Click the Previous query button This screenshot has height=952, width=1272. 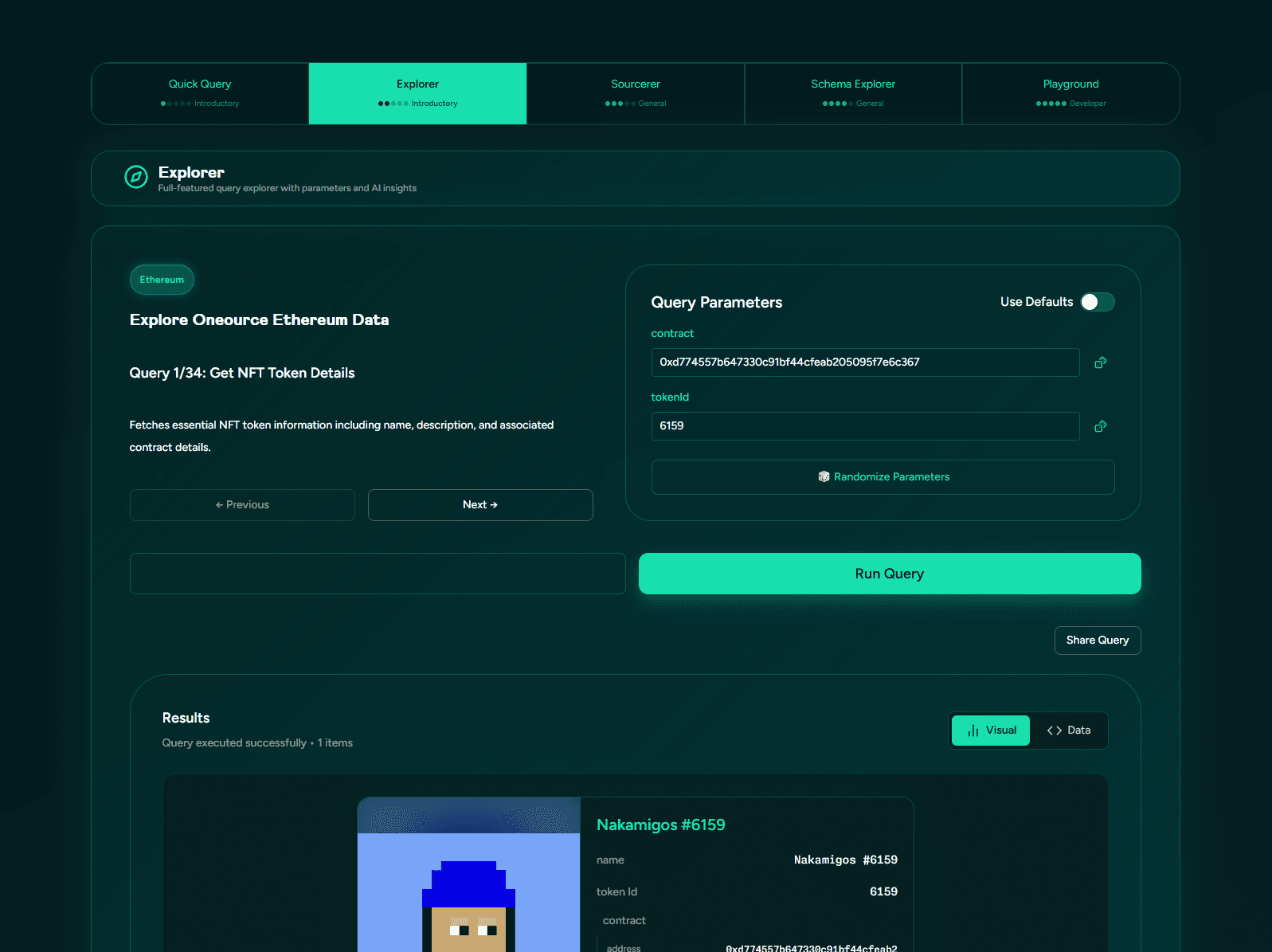click(242, 505)
